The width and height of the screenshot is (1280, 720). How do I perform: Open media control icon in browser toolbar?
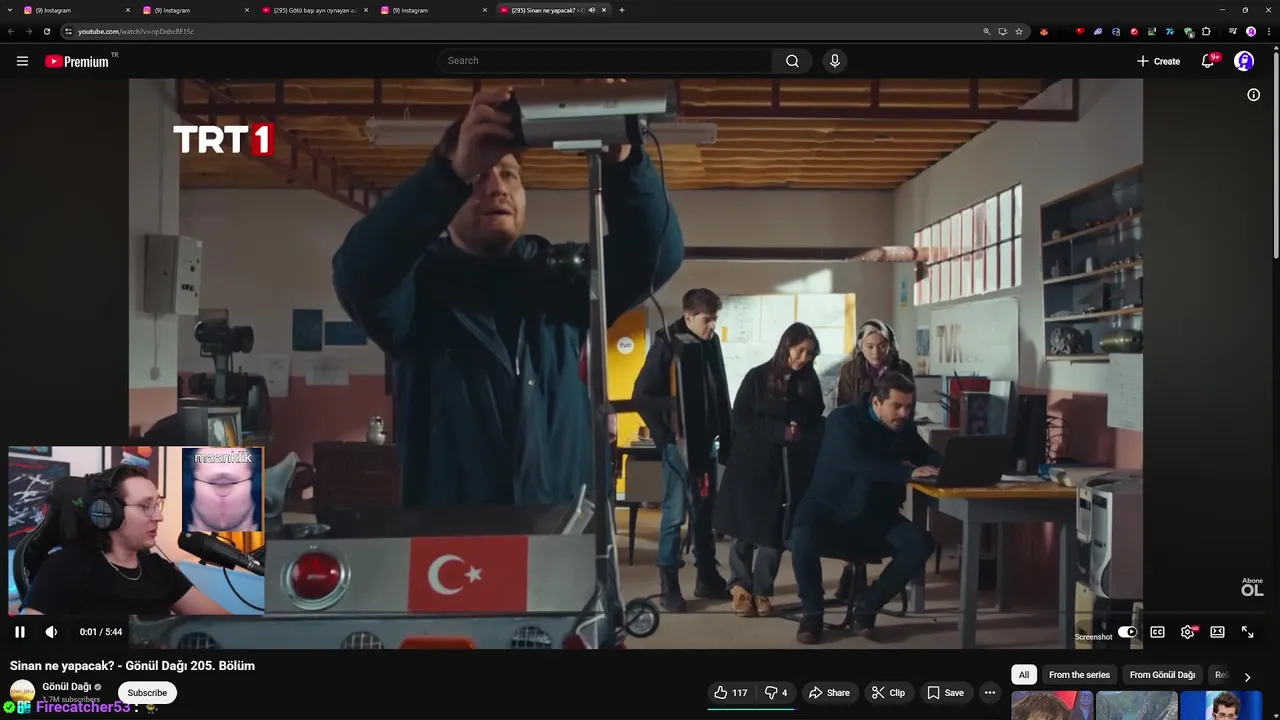[1233, 31]
